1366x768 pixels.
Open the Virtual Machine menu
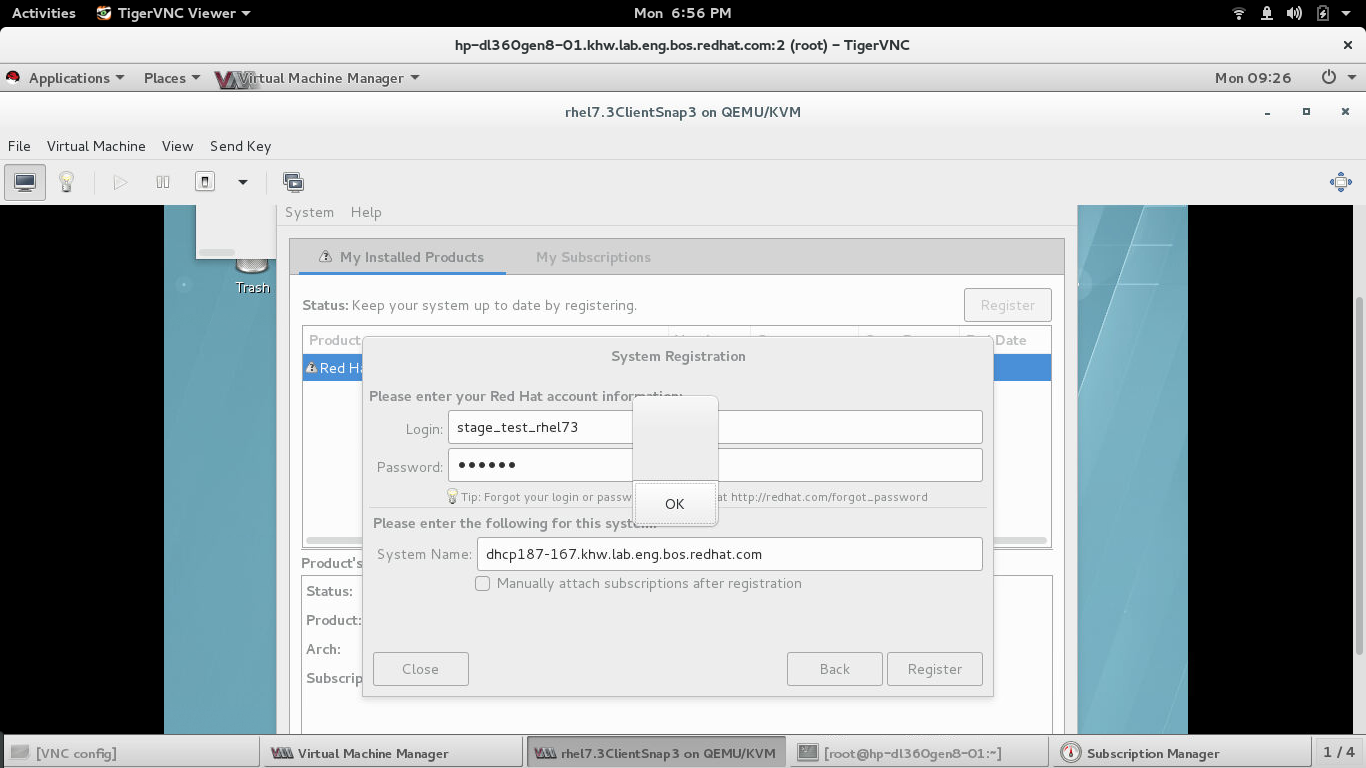[96, 146]
